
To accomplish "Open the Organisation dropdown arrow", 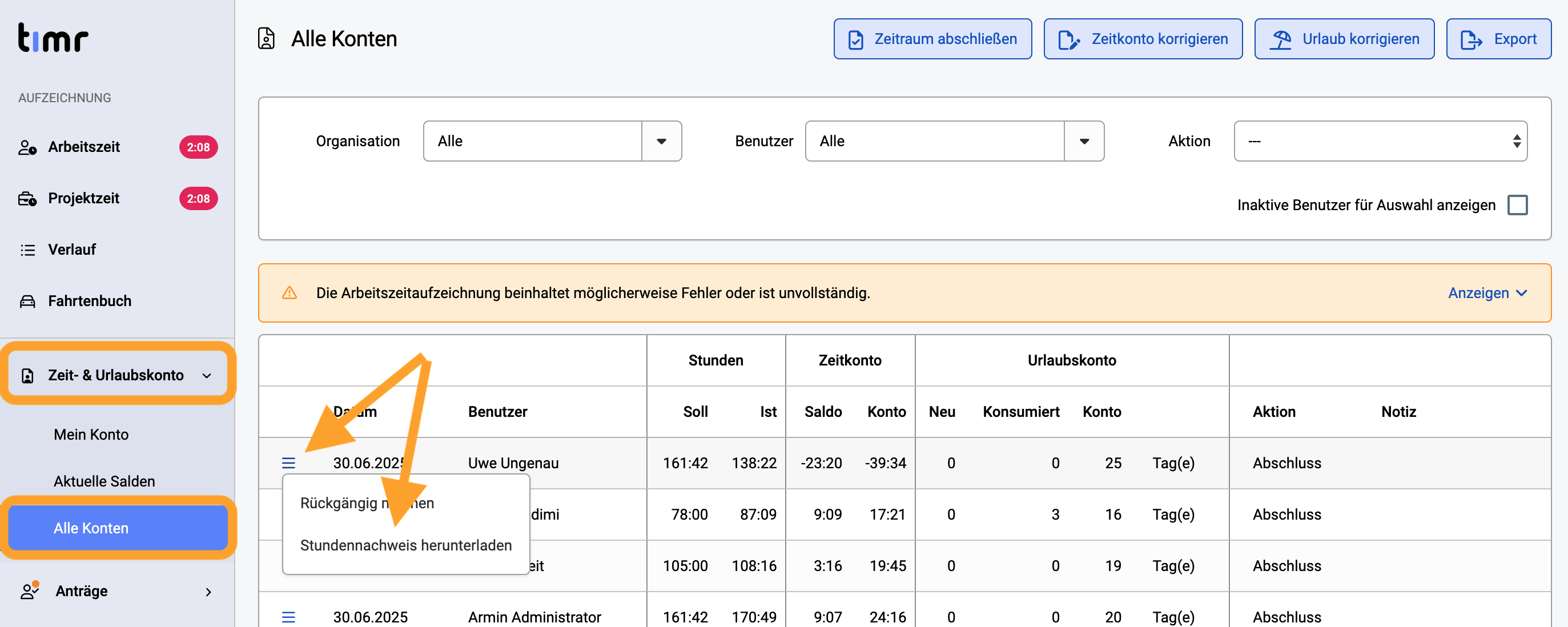I will click(x=662, y=141).
